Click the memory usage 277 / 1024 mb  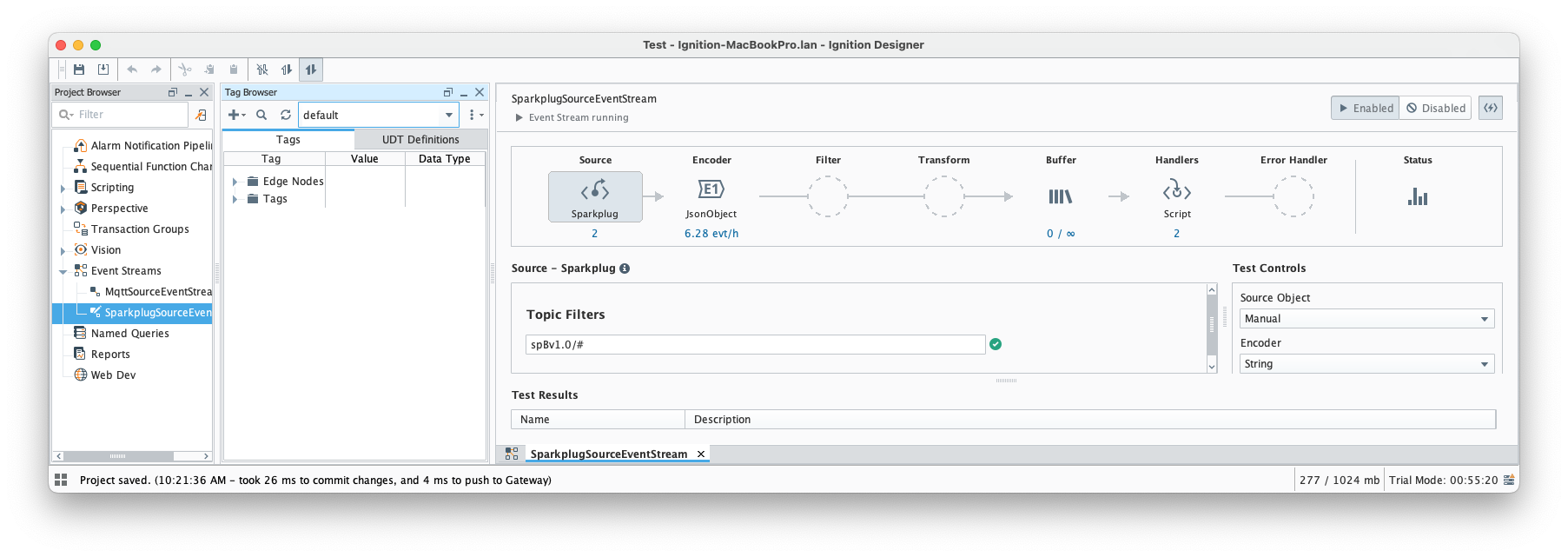tap(1339, 480)
